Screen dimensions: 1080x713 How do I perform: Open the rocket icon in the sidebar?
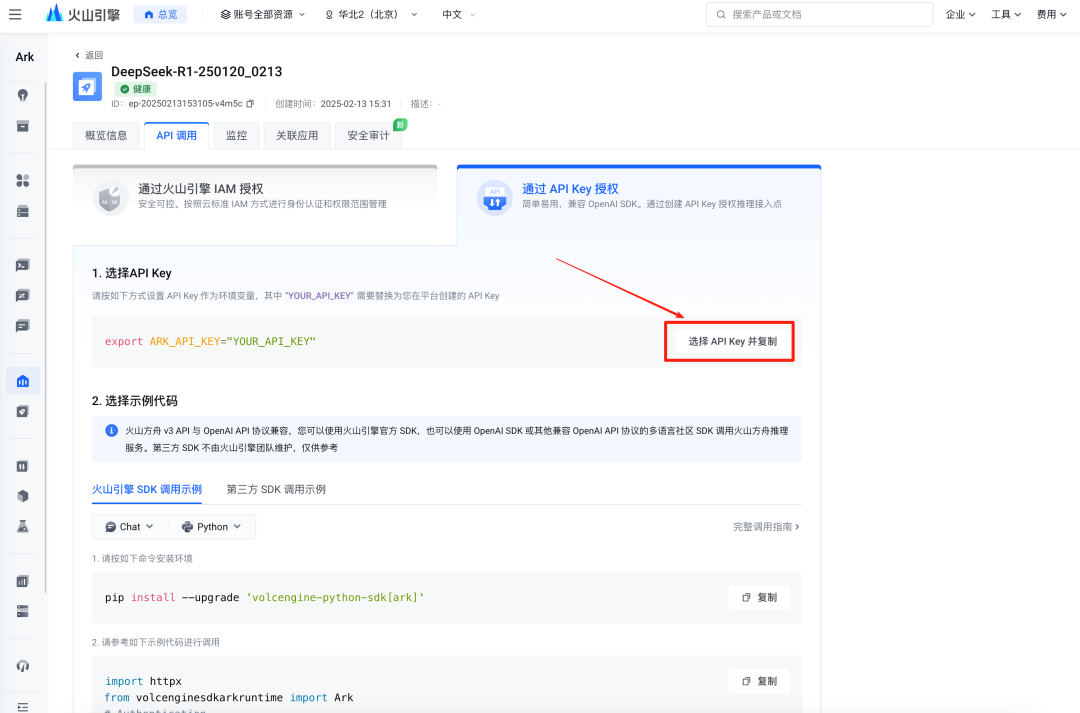coord(23,411)
